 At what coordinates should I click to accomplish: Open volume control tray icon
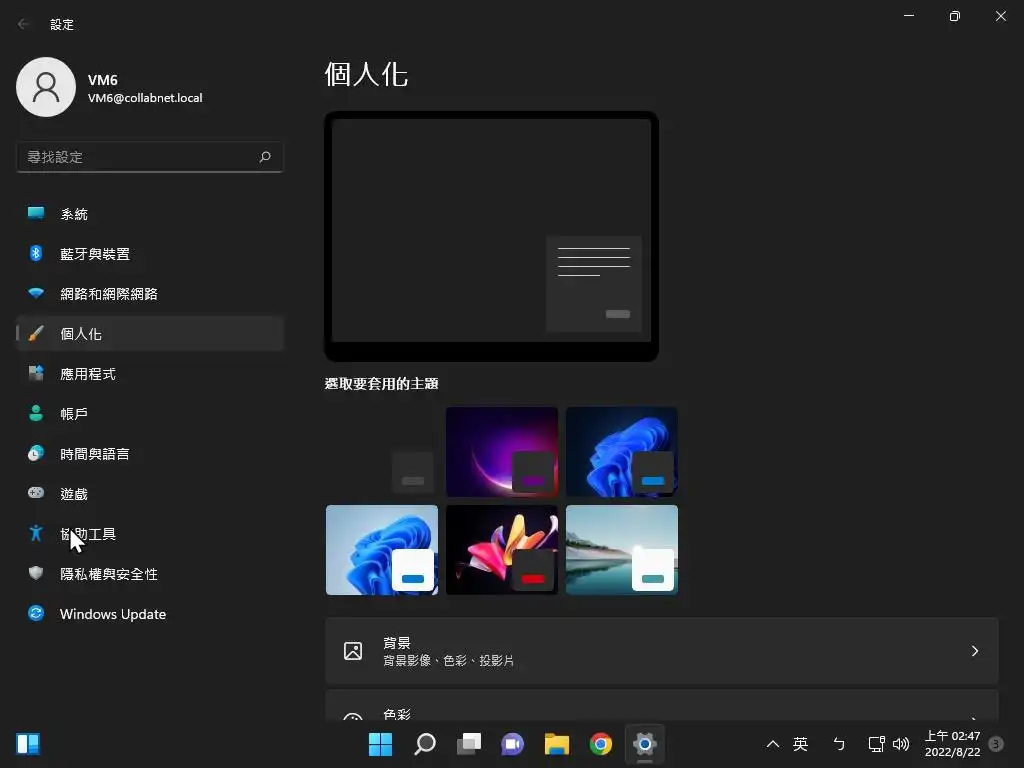point(901,744)
